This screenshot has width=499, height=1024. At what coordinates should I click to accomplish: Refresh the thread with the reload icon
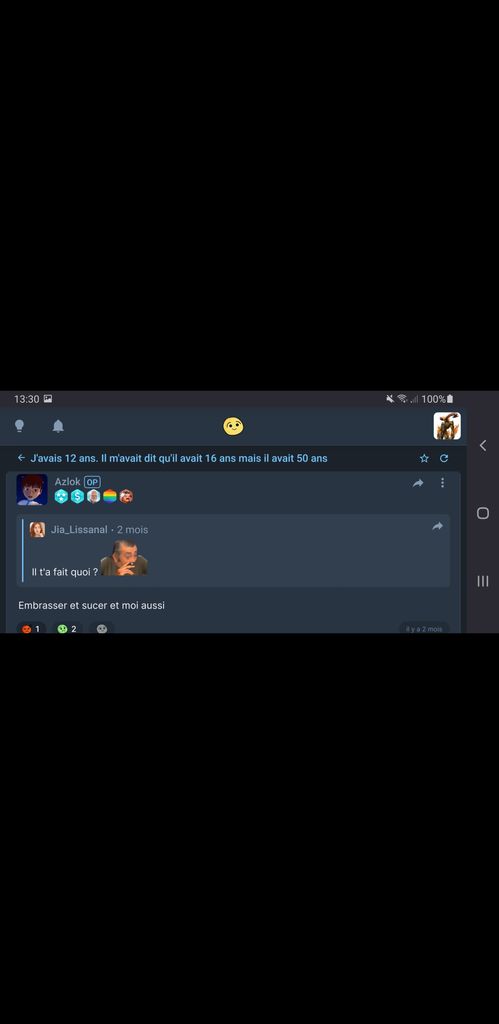click(x=444, y=458)
